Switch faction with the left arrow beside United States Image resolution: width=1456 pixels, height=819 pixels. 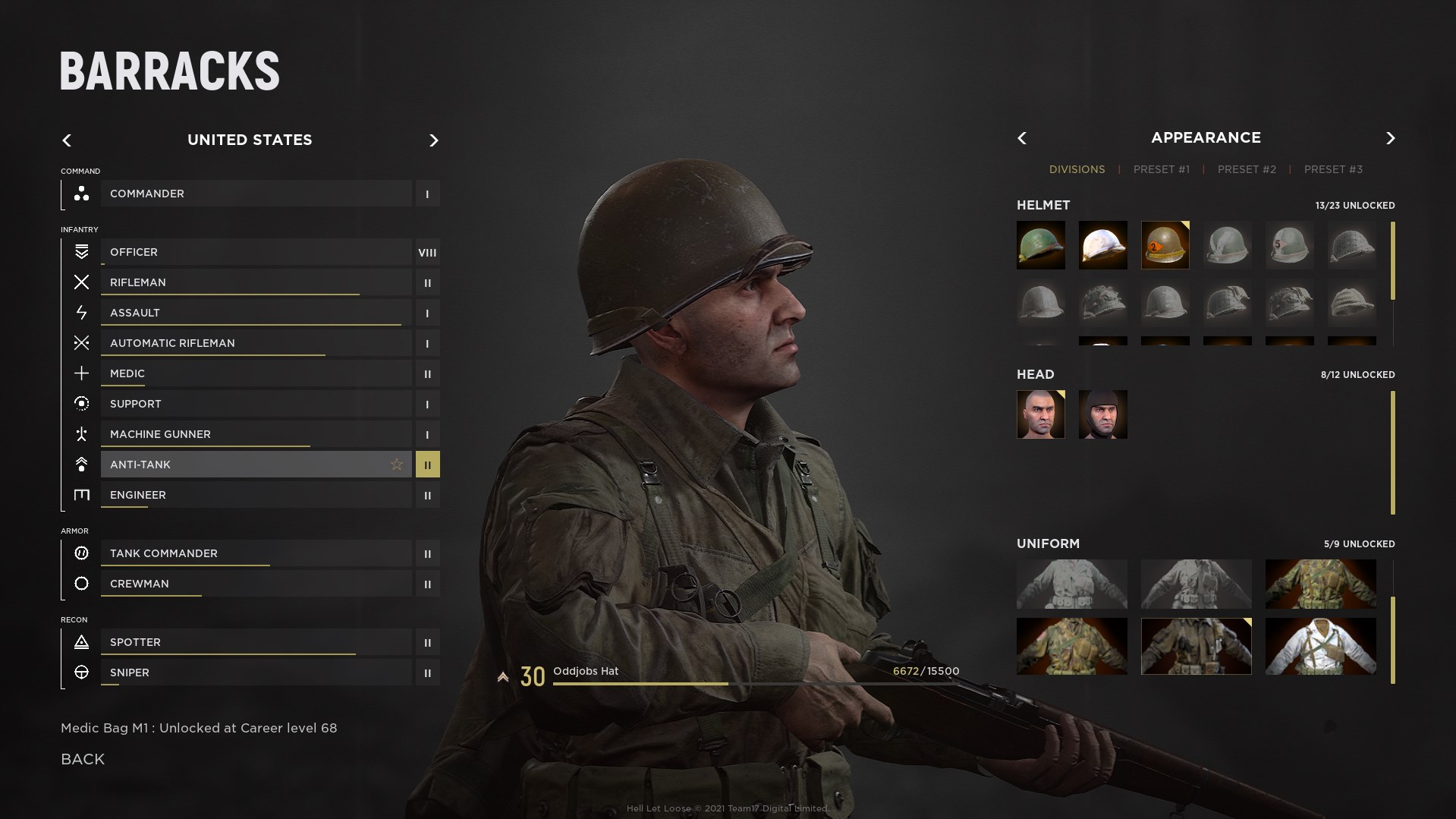(x=67, y=140)
